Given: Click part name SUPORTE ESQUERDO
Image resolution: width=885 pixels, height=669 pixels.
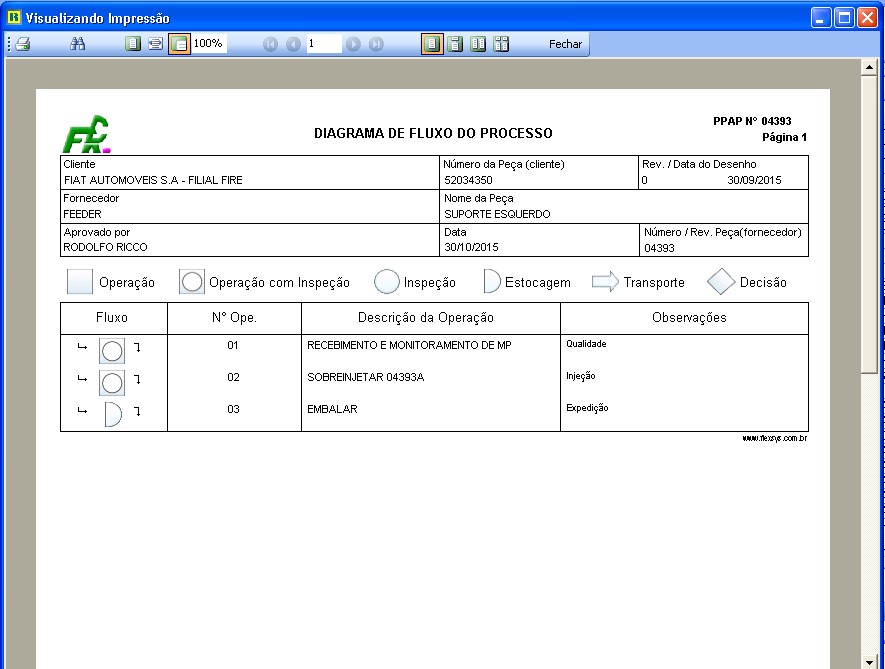Looking at the screenshot, I should pyautogui.click(x=497, y=214).
